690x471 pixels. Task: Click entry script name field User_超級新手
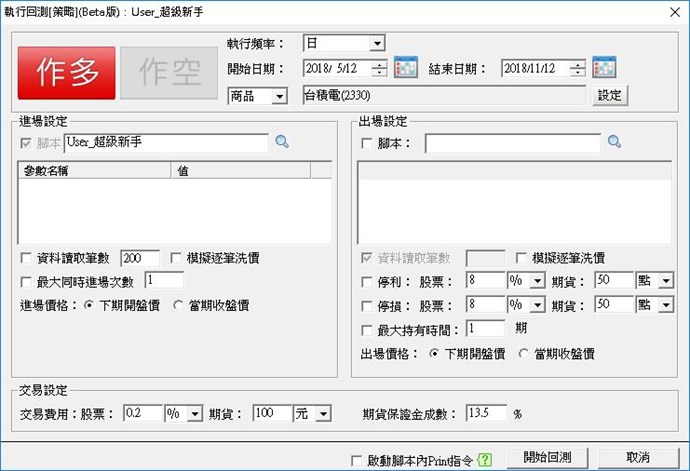point(166,143)
